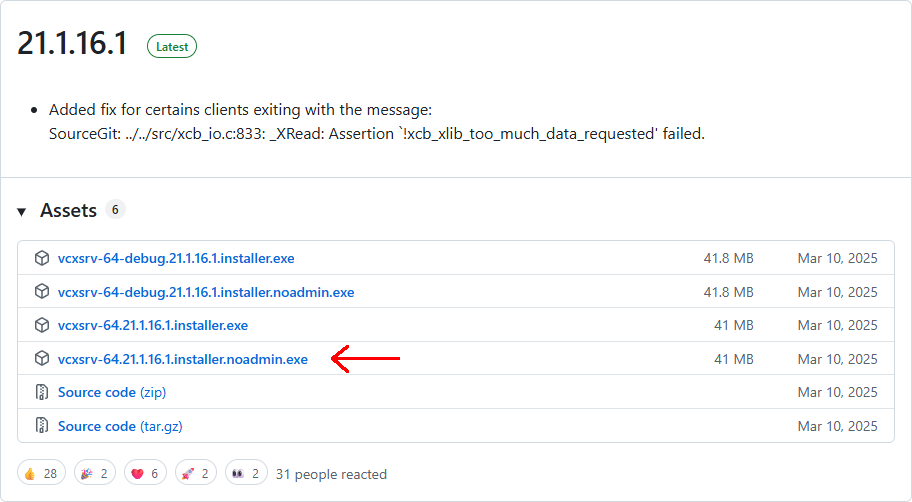Download vcxsrv-64-debug.21.1.16.1.installer.noadmin.exe
Screen dimensions: 912x502
[x=206, y=292]
